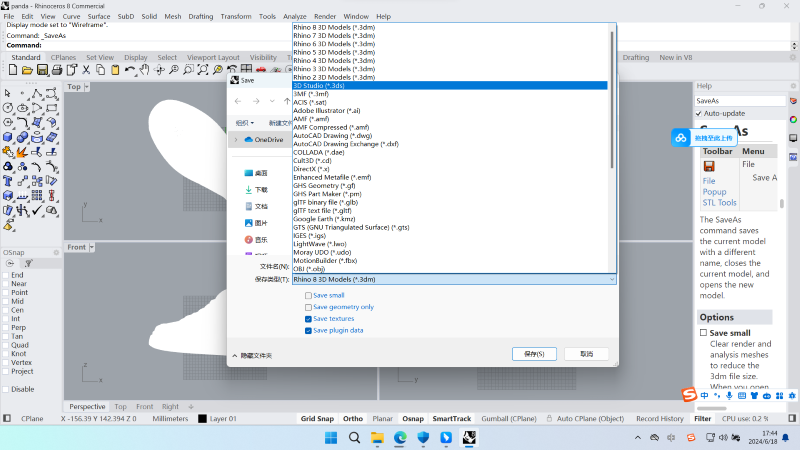Click the Undo arrow icon
Viewport: 800px width, 450px height.
(130, 70)
